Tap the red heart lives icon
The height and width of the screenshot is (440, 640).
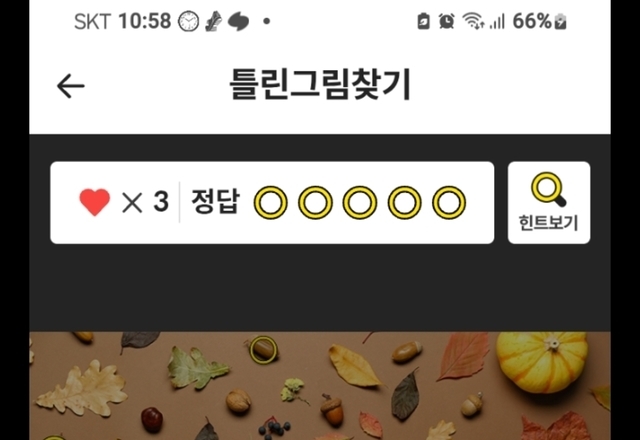[95, 202]
